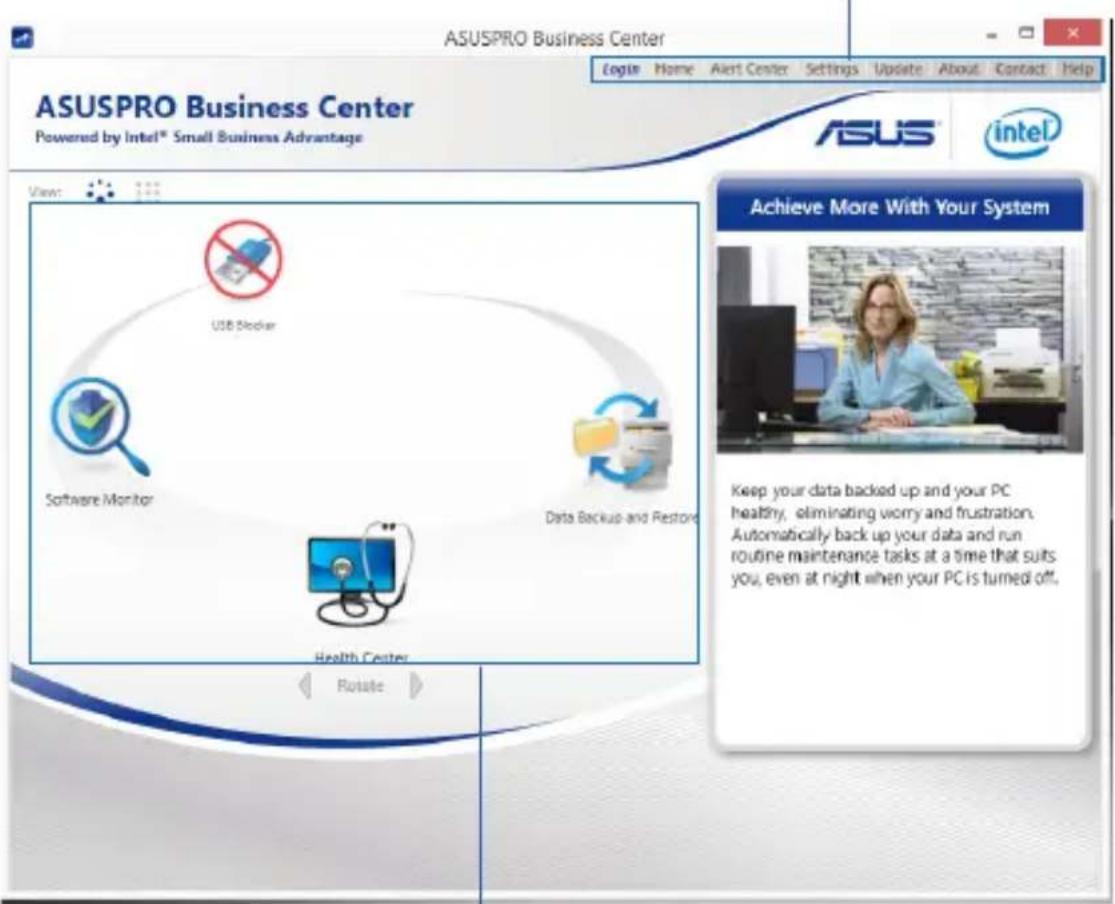Rotate carousel with right arrow

417,686
